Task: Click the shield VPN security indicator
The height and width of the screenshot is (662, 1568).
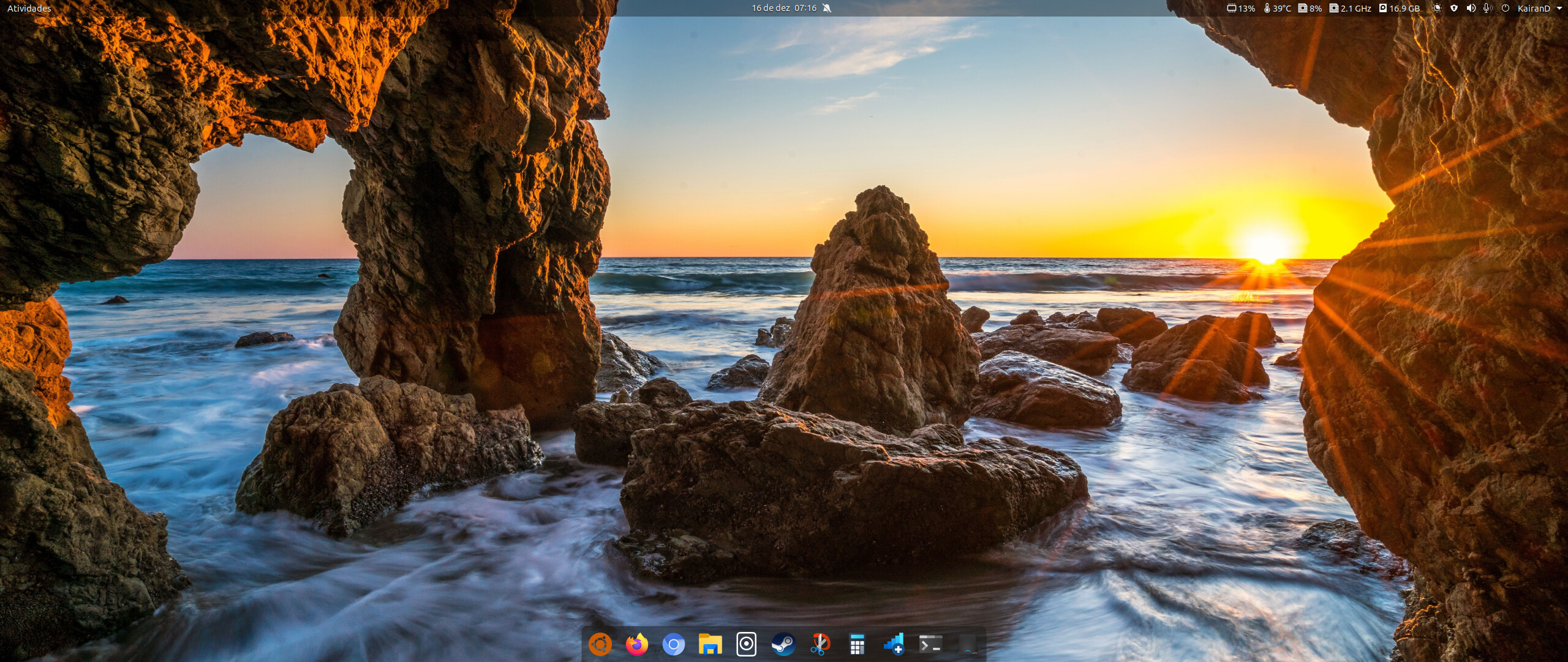Action: tap(1454, 9)
